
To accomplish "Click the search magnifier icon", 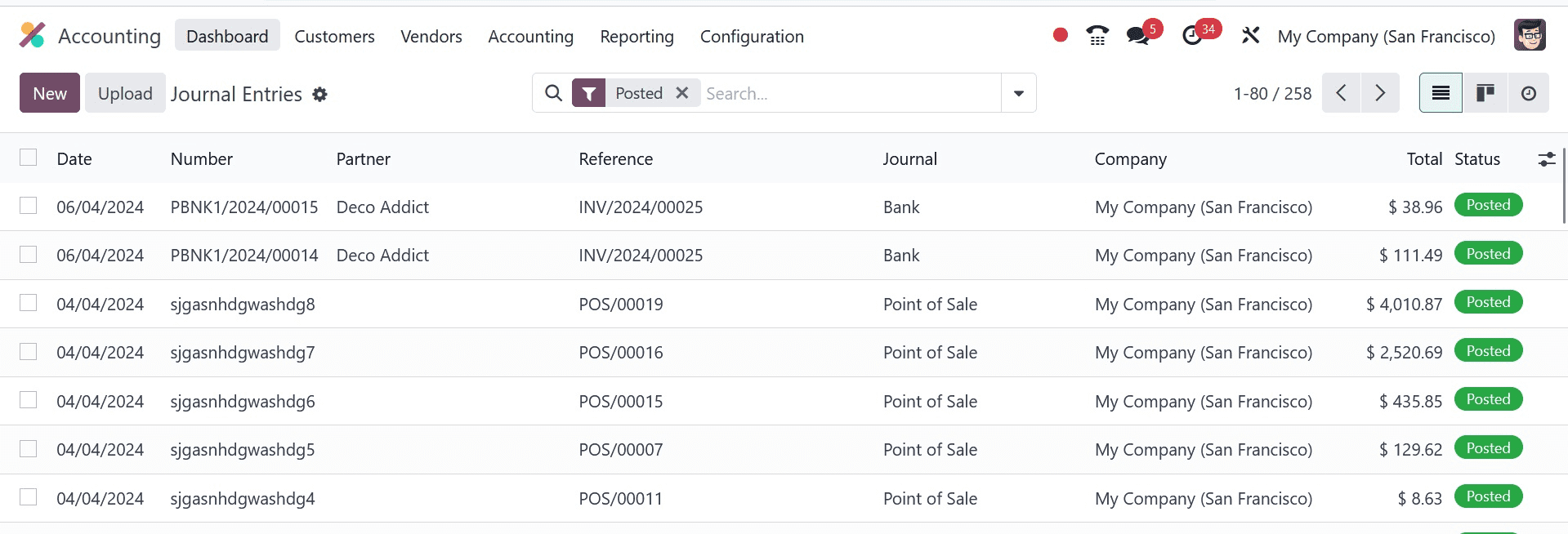I will (x=553, y=93).
